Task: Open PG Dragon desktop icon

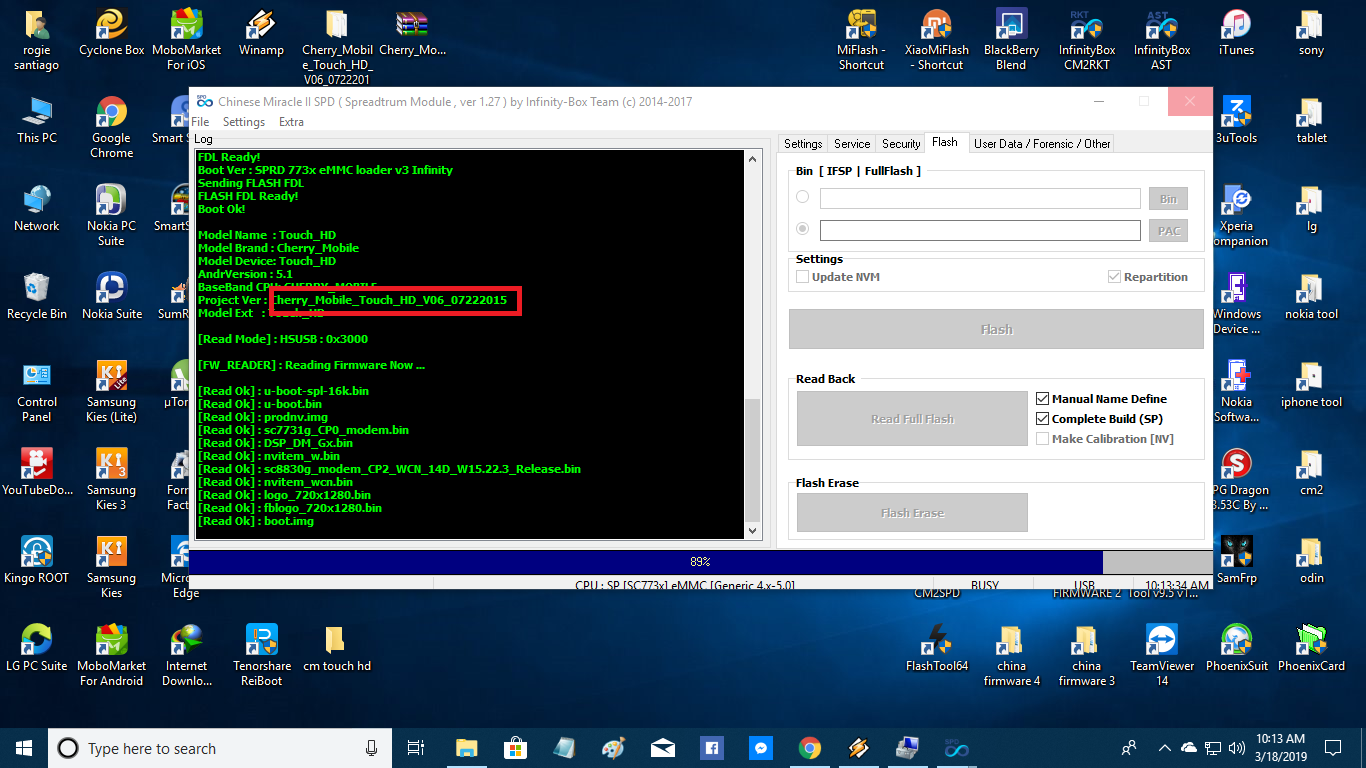Action: click(1238, 480)
